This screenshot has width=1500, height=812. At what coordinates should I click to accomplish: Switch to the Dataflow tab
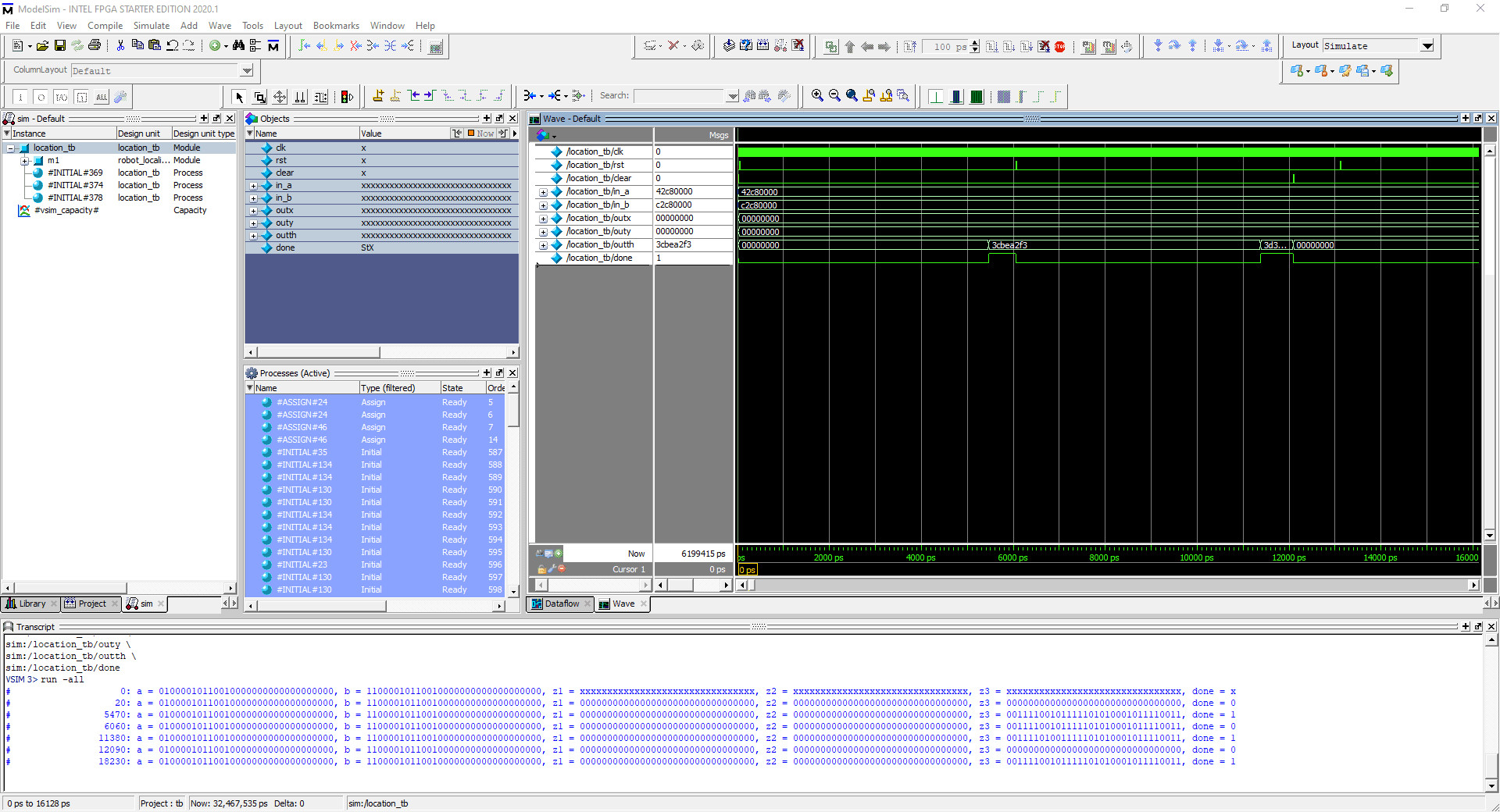(561, 604)
